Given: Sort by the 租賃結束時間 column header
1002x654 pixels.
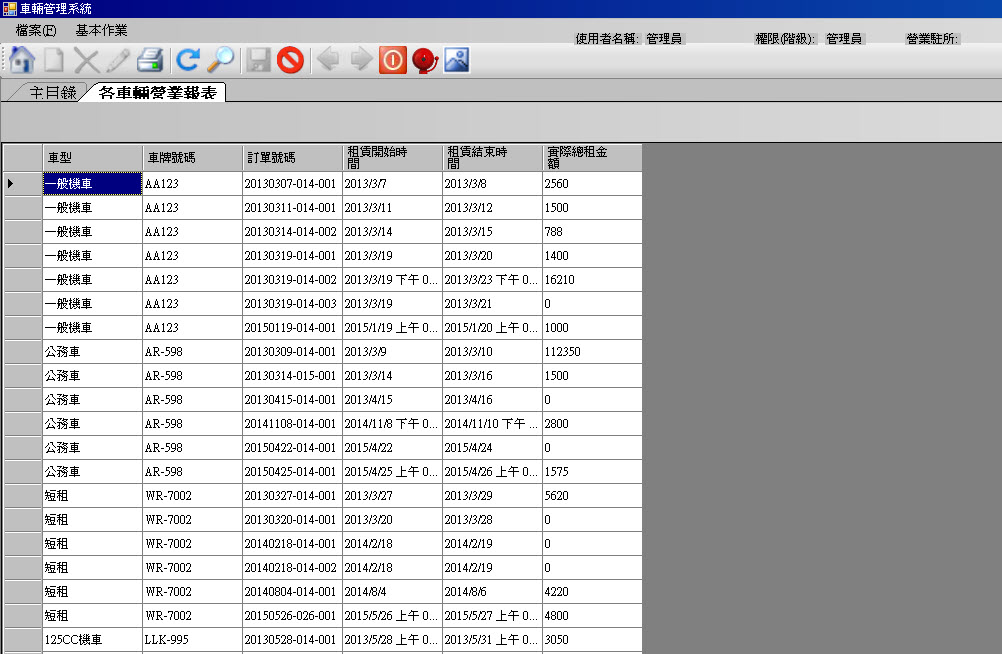Looking at the screenshot, I should [x=493, y=157].
